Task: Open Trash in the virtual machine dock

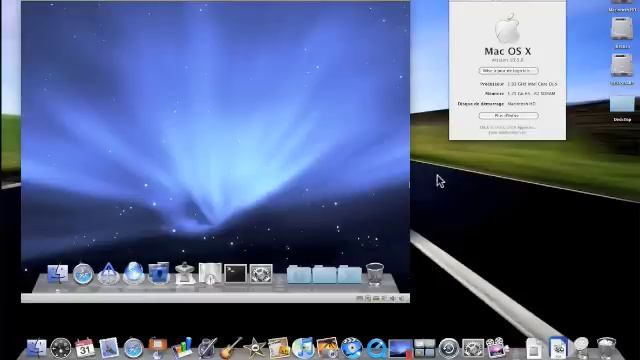Action: click(374, 273)
